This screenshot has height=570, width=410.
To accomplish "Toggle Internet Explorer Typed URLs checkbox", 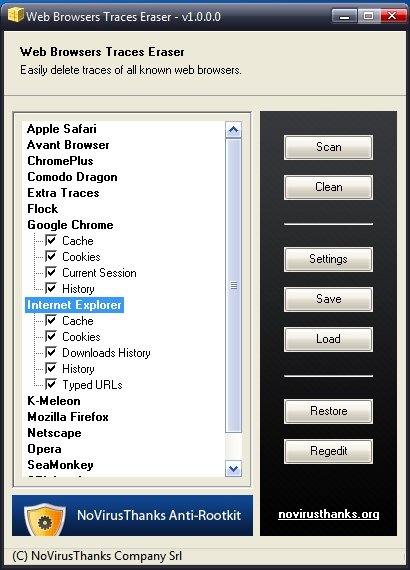I will pyautogui.click(x=51, y=384).
